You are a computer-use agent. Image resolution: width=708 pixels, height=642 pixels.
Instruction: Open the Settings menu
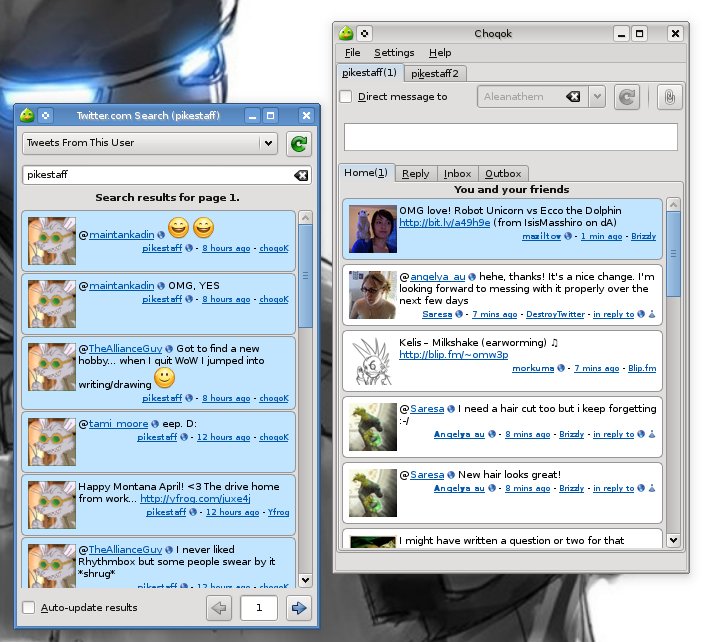click(394, 53)
